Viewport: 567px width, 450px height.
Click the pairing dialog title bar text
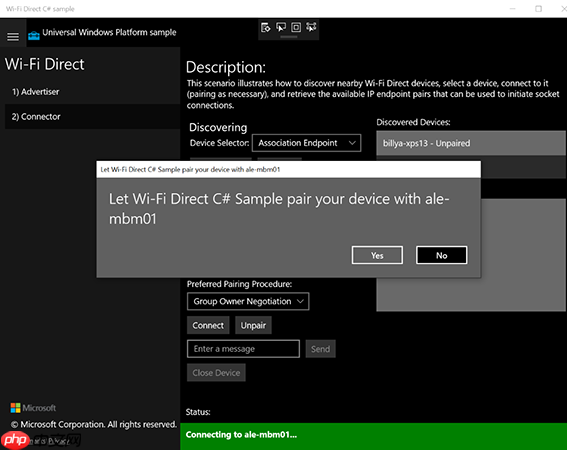click(190, 169)
